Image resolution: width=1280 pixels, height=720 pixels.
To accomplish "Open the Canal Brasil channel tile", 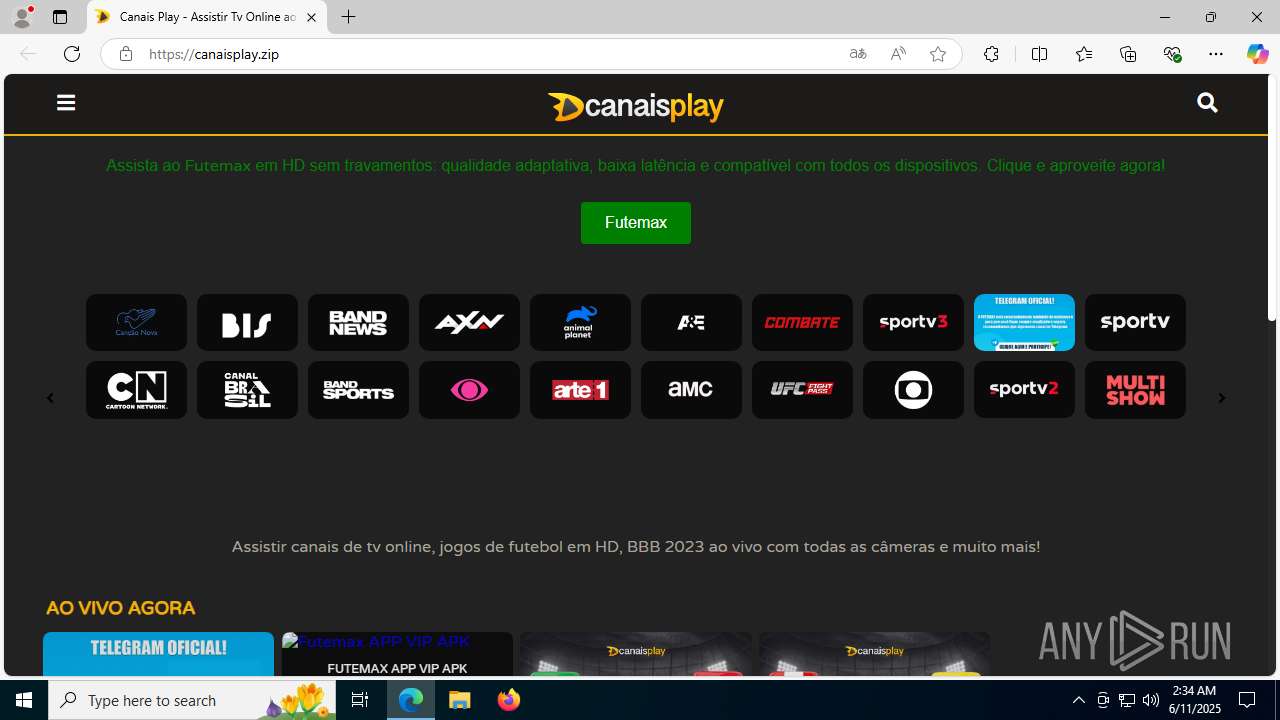I will [x=247, y=390].
